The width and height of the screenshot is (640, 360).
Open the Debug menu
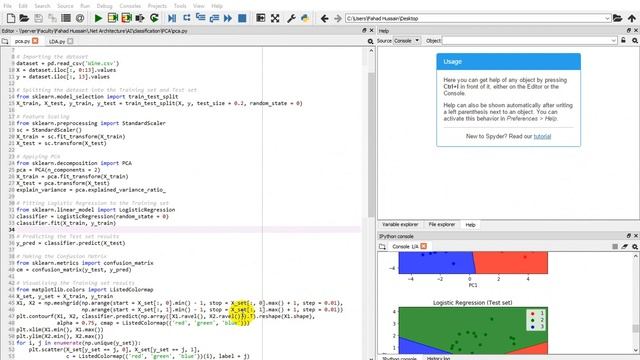(104, 6)
